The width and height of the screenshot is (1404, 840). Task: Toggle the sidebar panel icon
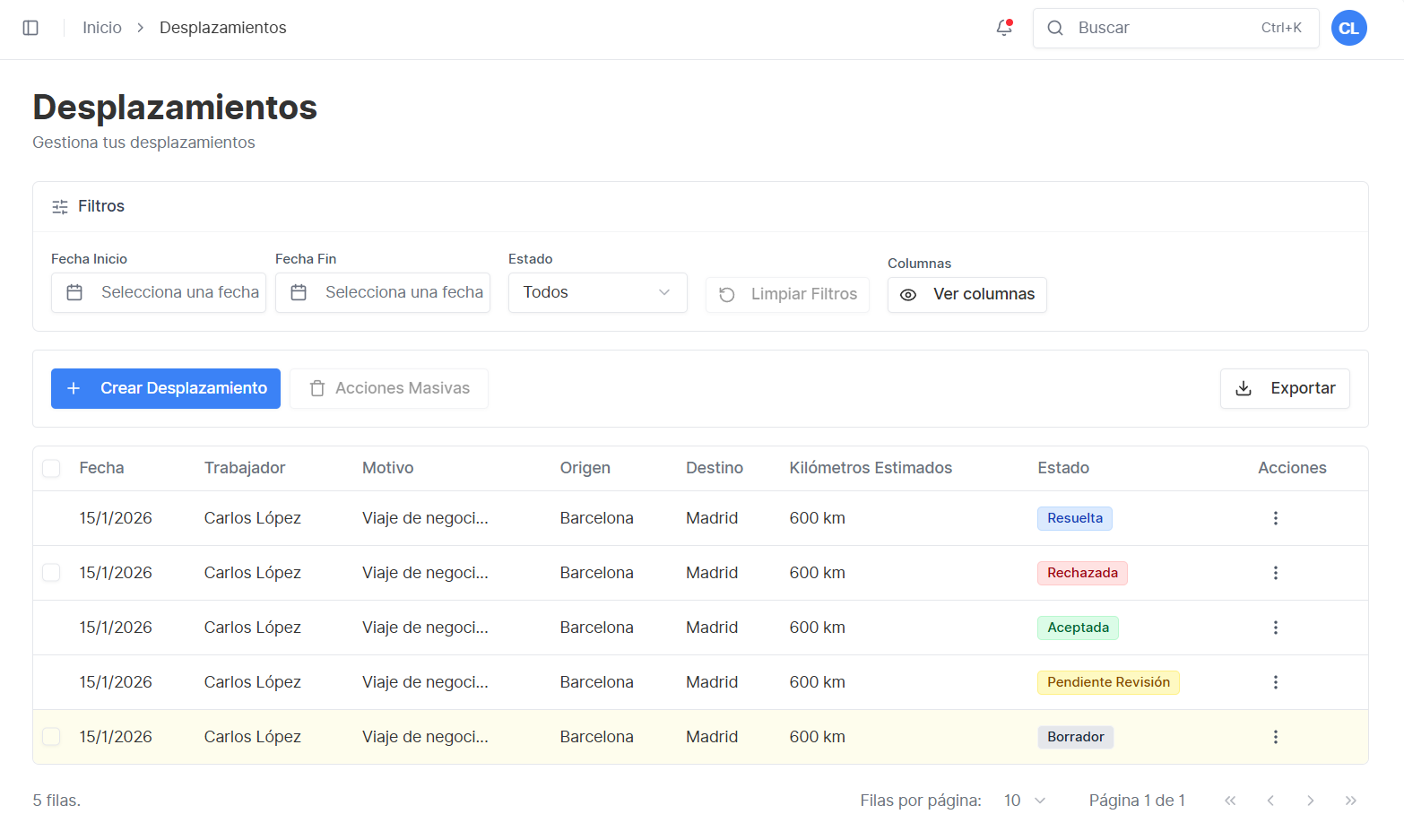pyautogui.click(x=30, y=28)
